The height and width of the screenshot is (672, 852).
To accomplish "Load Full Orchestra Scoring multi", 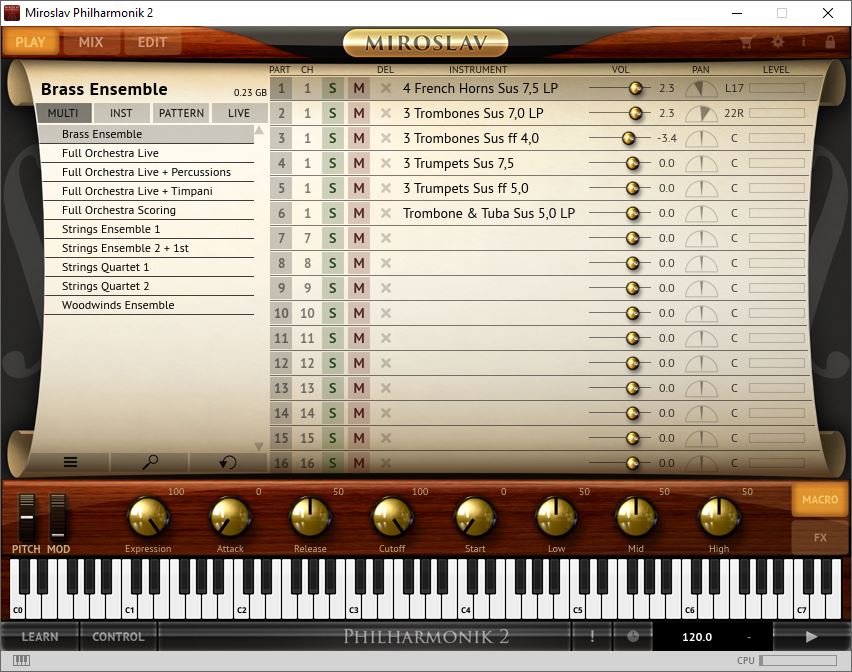I will [149, 210].
